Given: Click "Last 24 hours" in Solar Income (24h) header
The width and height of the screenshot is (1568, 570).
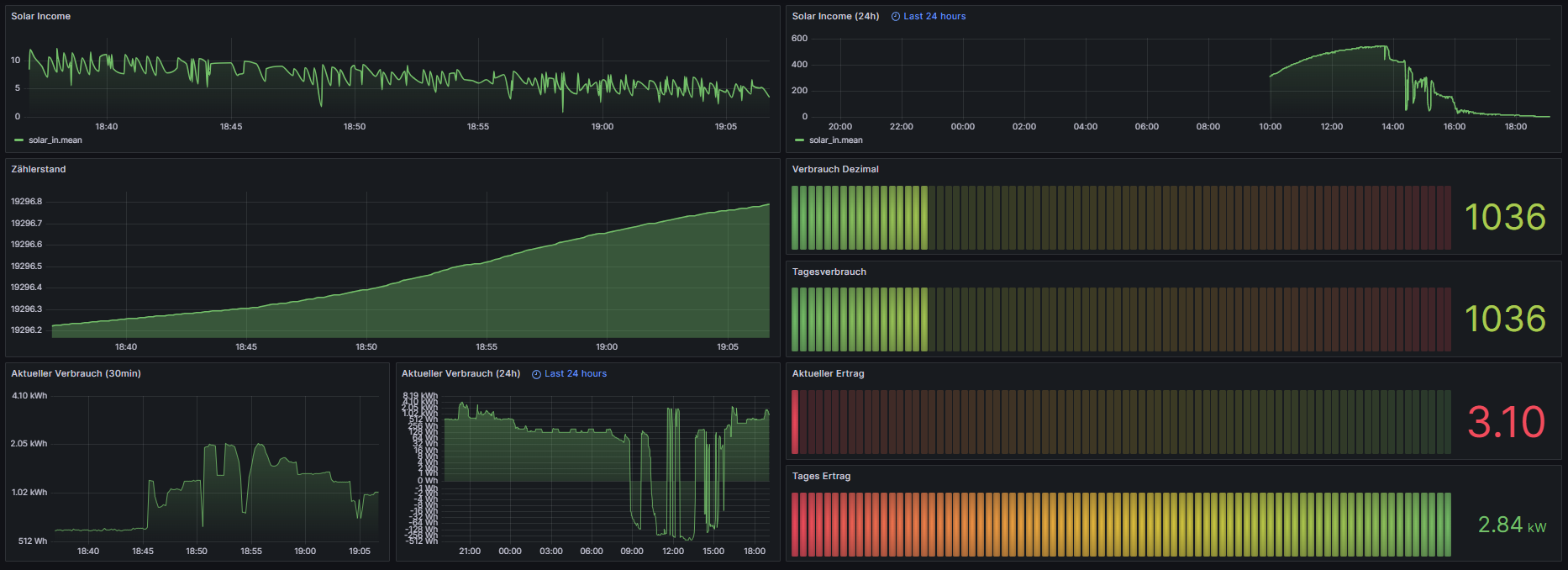Looking at the screenshot, I should coord(934,17).
